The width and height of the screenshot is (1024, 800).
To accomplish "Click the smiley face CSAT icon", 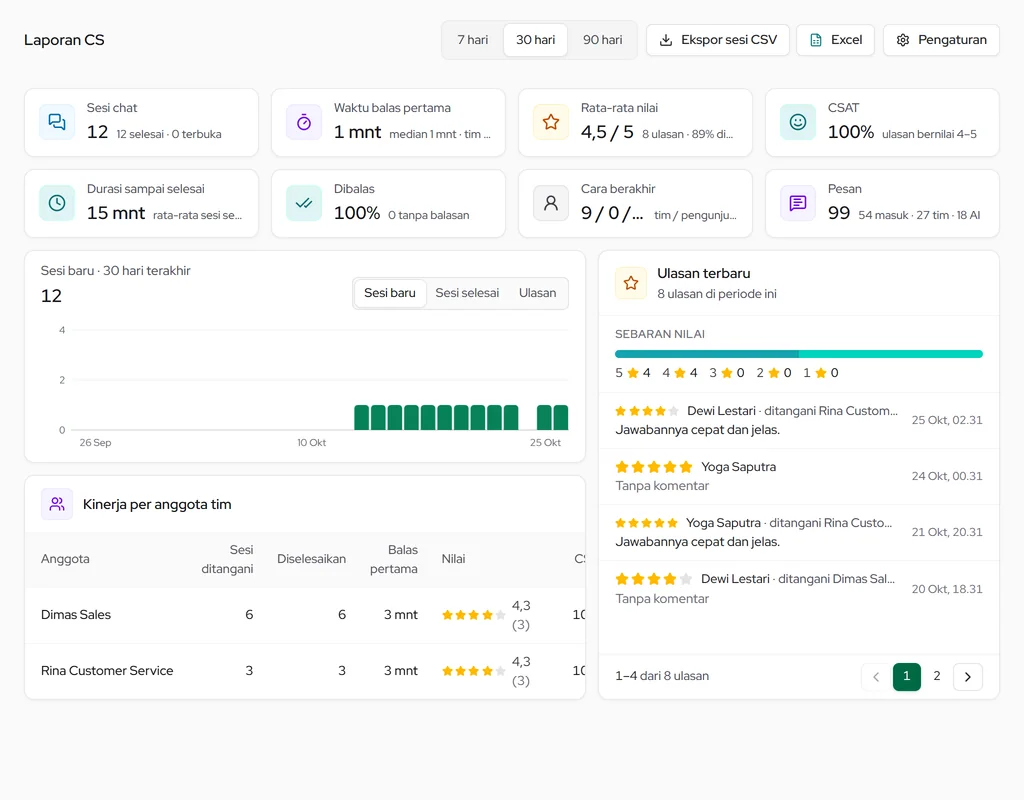I will (x=797, y=122).
